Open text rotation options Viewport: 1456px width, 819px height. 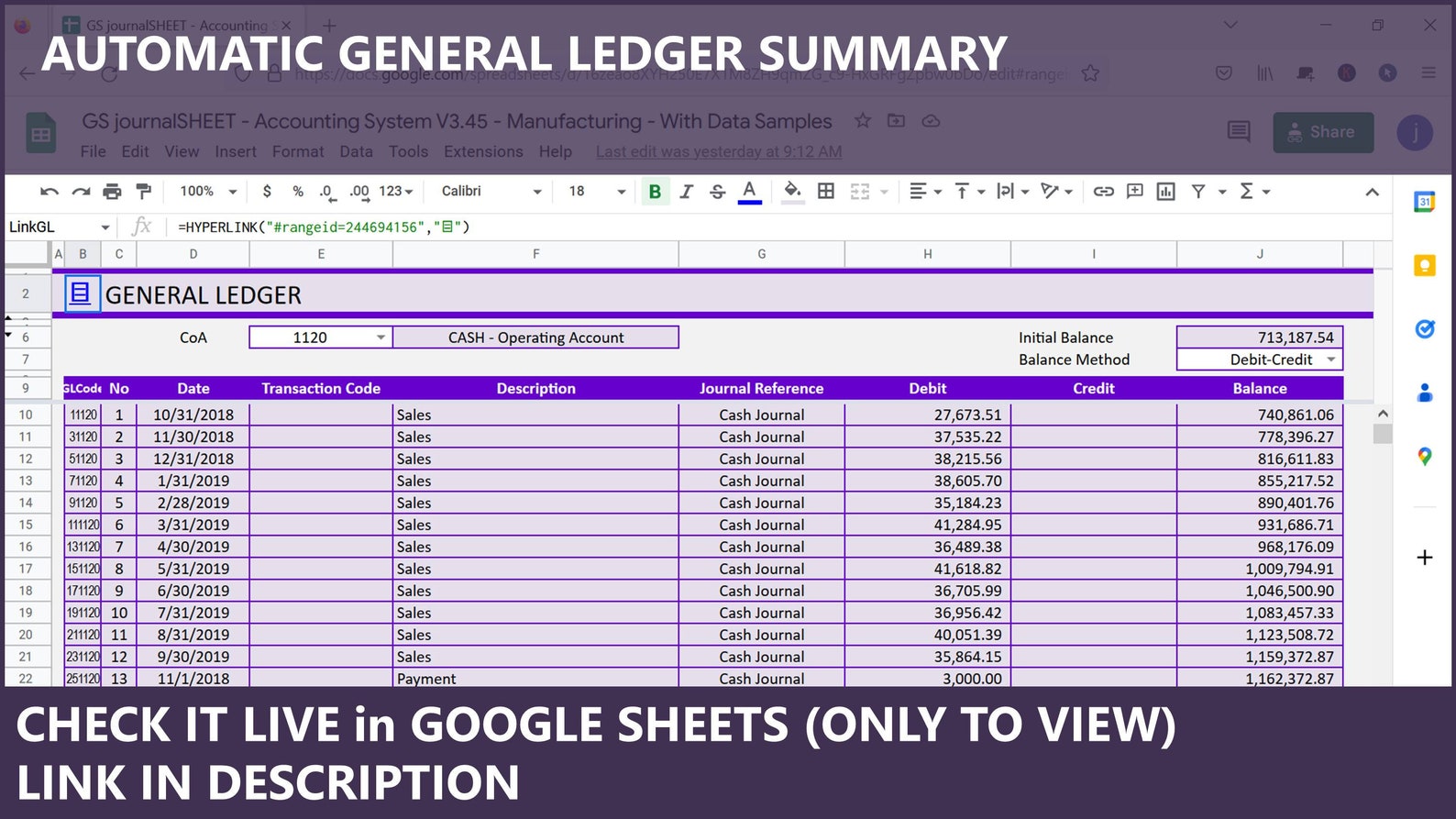click(x=1057, y=191)
